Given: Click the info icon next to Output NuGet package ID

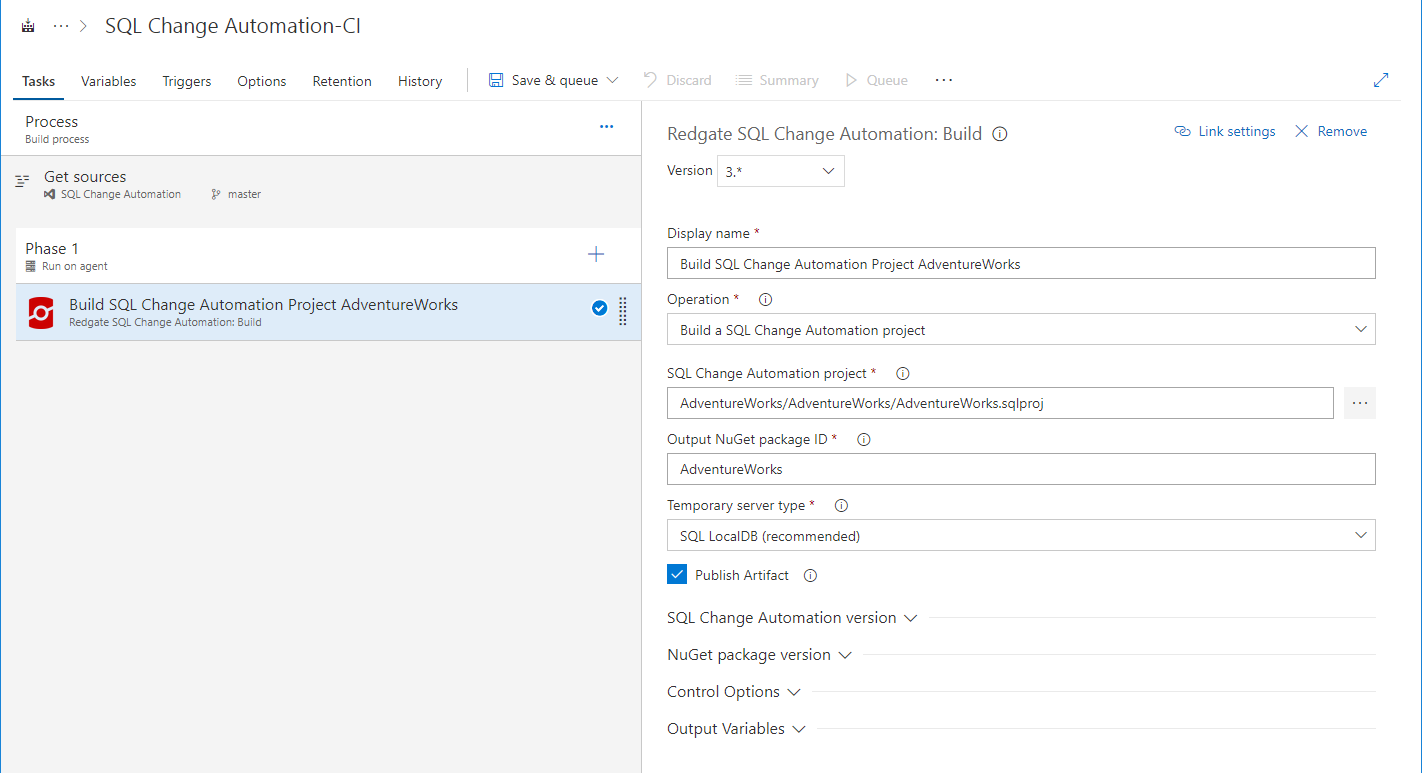Looking at the screenshot, I should (864, 440).
